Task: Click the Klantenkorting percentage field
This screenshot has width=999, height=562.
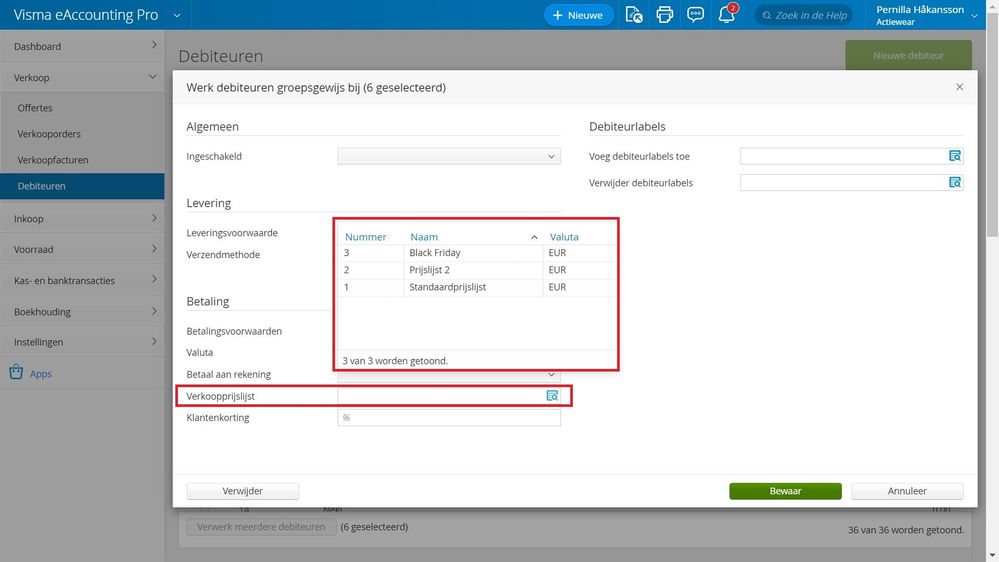Action: point(449,417)
